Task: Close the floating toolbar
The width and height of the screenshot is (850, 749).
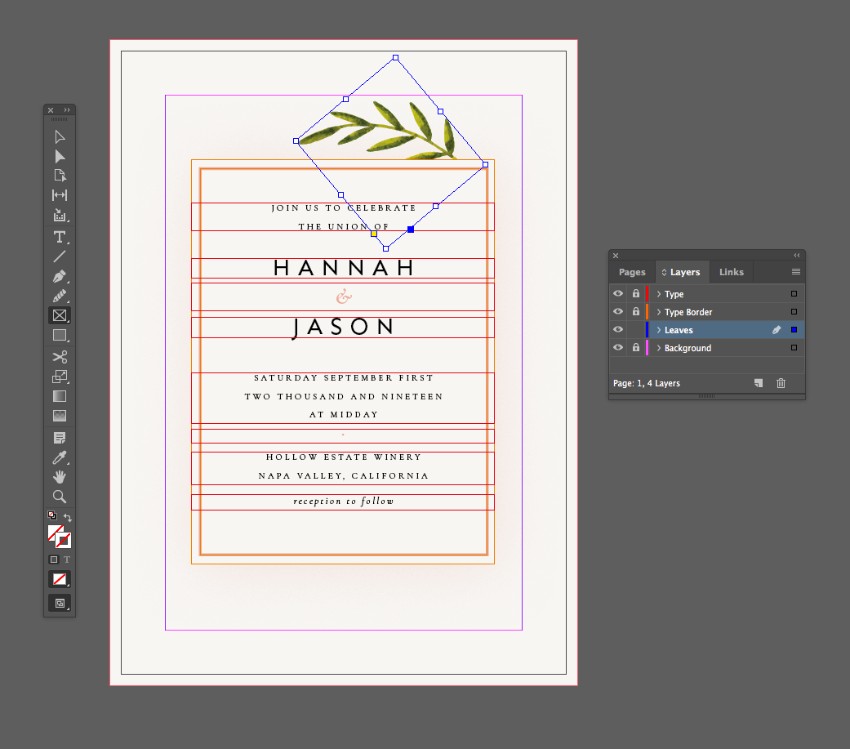Action: click(50, 110)
